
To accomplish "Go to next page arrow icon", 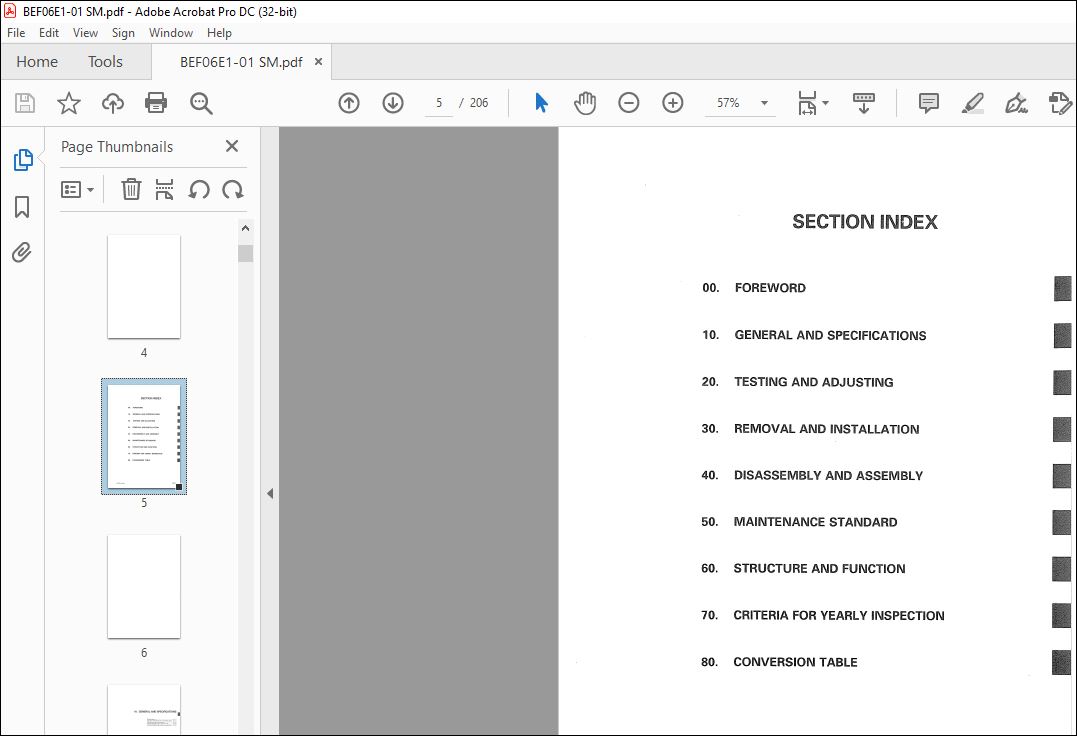I will coord(393,103).
